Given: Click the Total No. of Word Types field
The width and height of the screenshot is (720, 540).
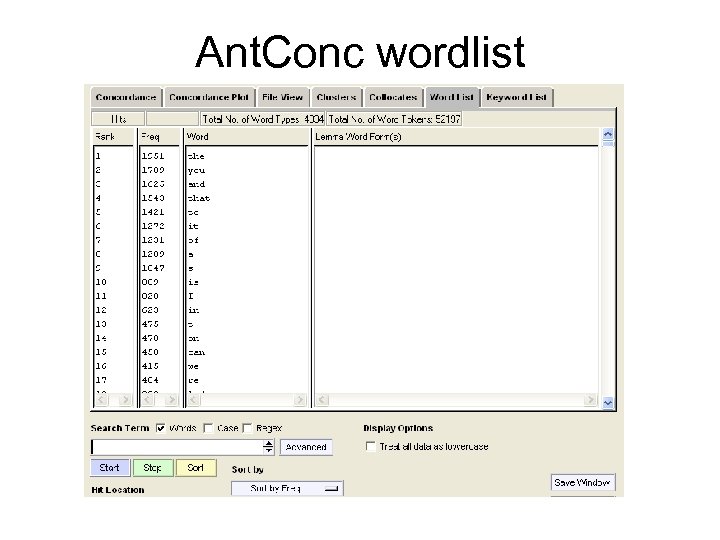Looking at the screenshot, I should coord(263,119).
